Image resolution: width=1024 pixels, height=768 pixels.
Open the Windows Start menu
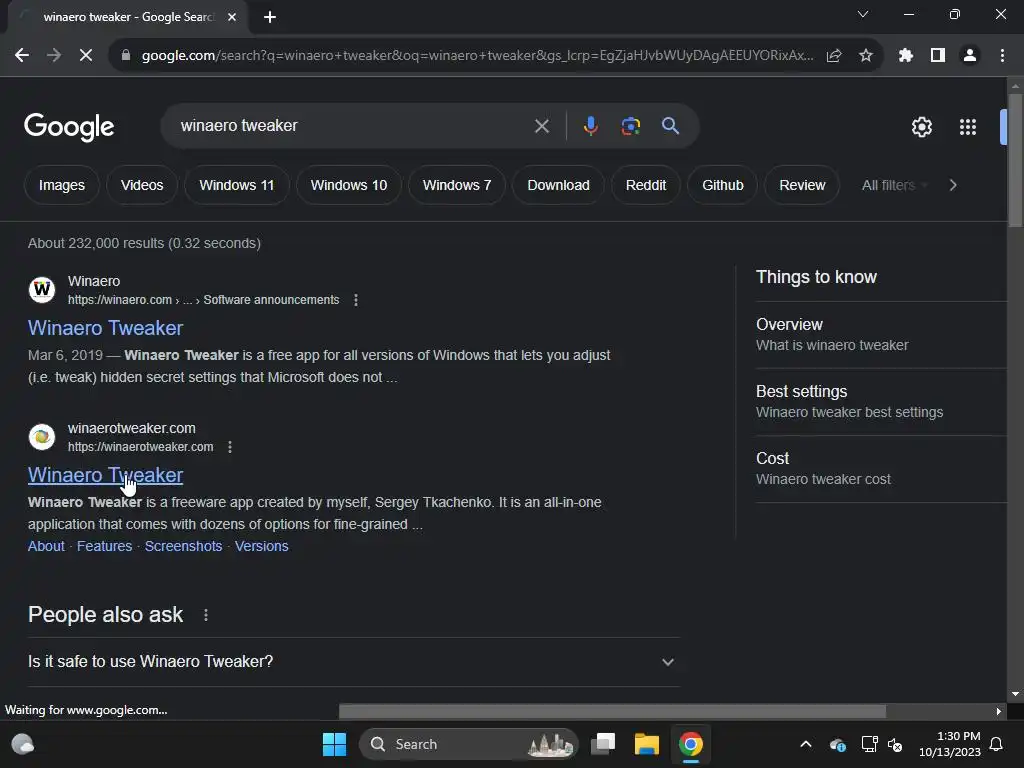[x=334, y=744]
